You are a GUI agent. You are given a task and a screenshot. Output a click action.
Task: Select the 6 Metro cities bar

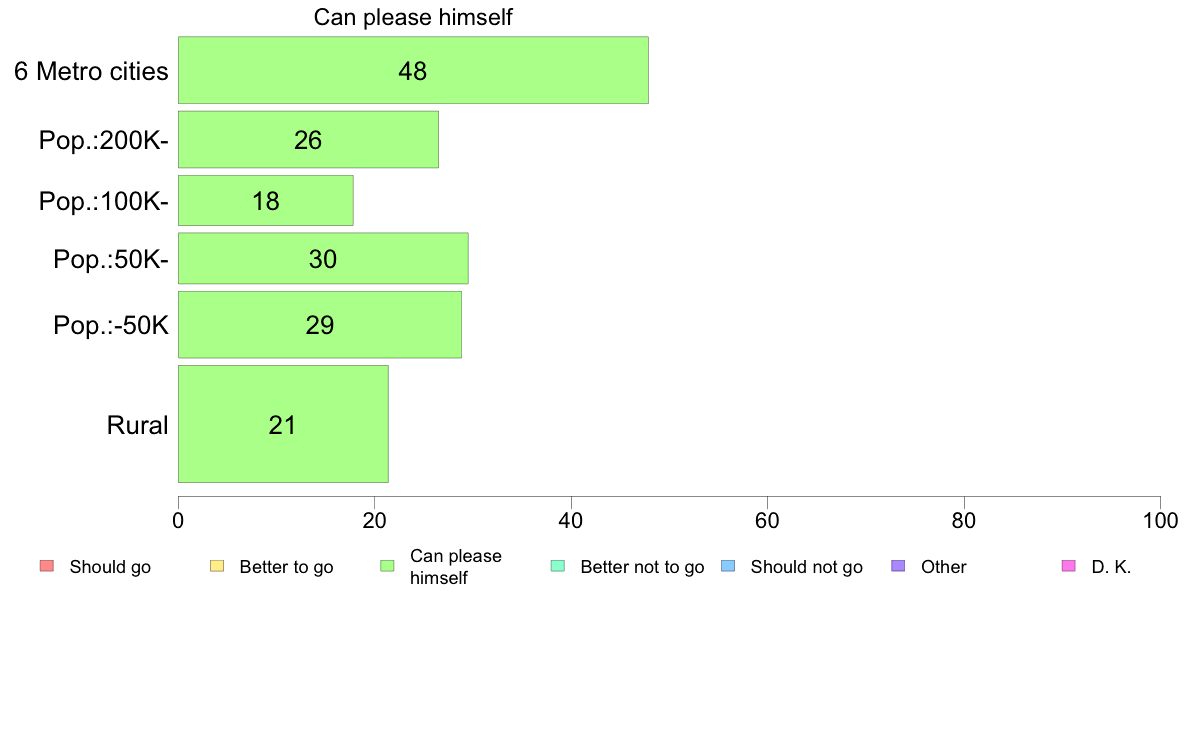[x=413, y=70]
